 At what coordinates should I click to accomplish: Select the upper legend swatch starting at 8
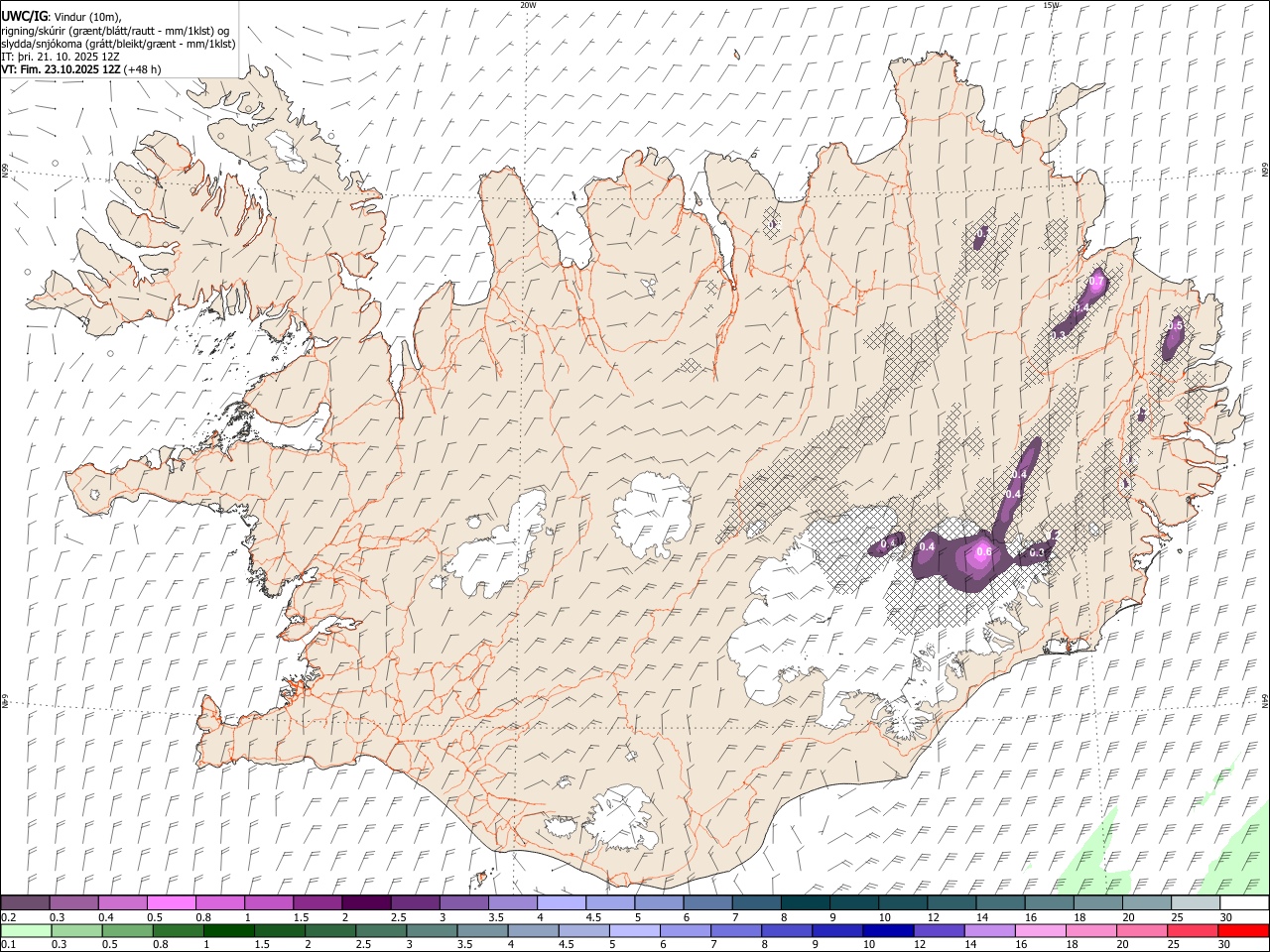point(805,903)
